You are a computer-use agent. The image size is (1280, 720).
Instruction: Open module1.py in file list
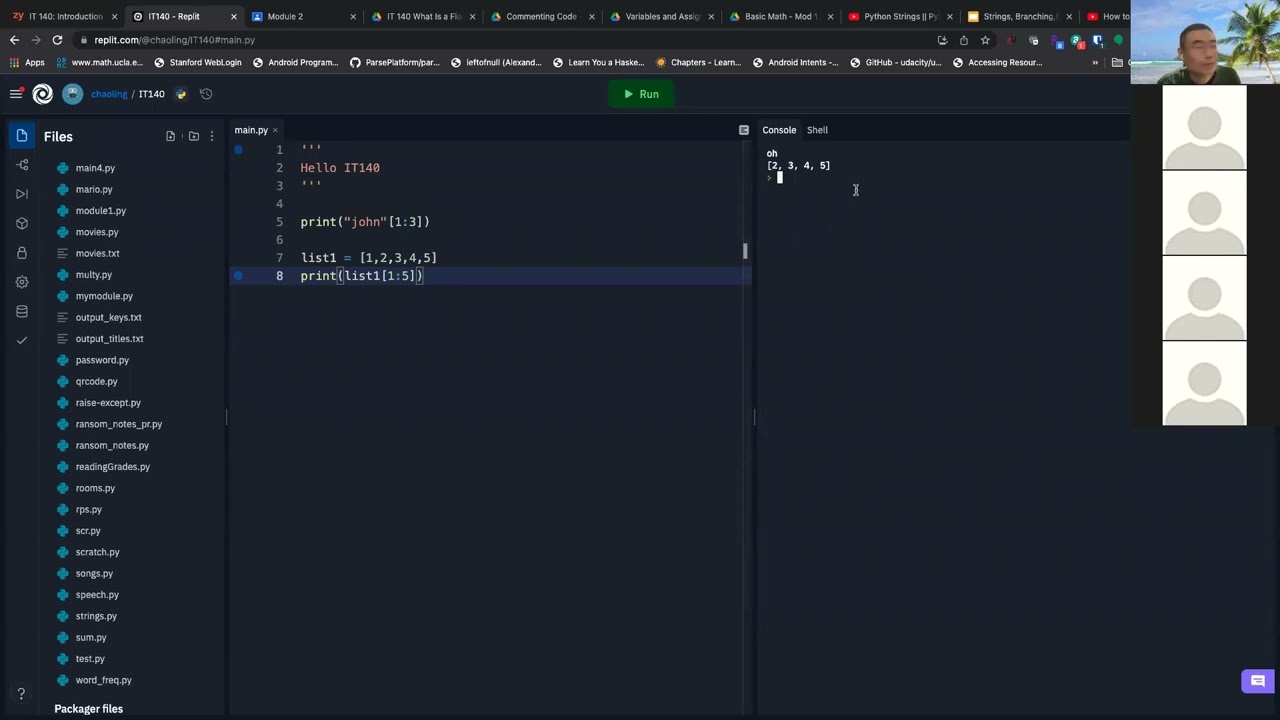coord(100,211)
